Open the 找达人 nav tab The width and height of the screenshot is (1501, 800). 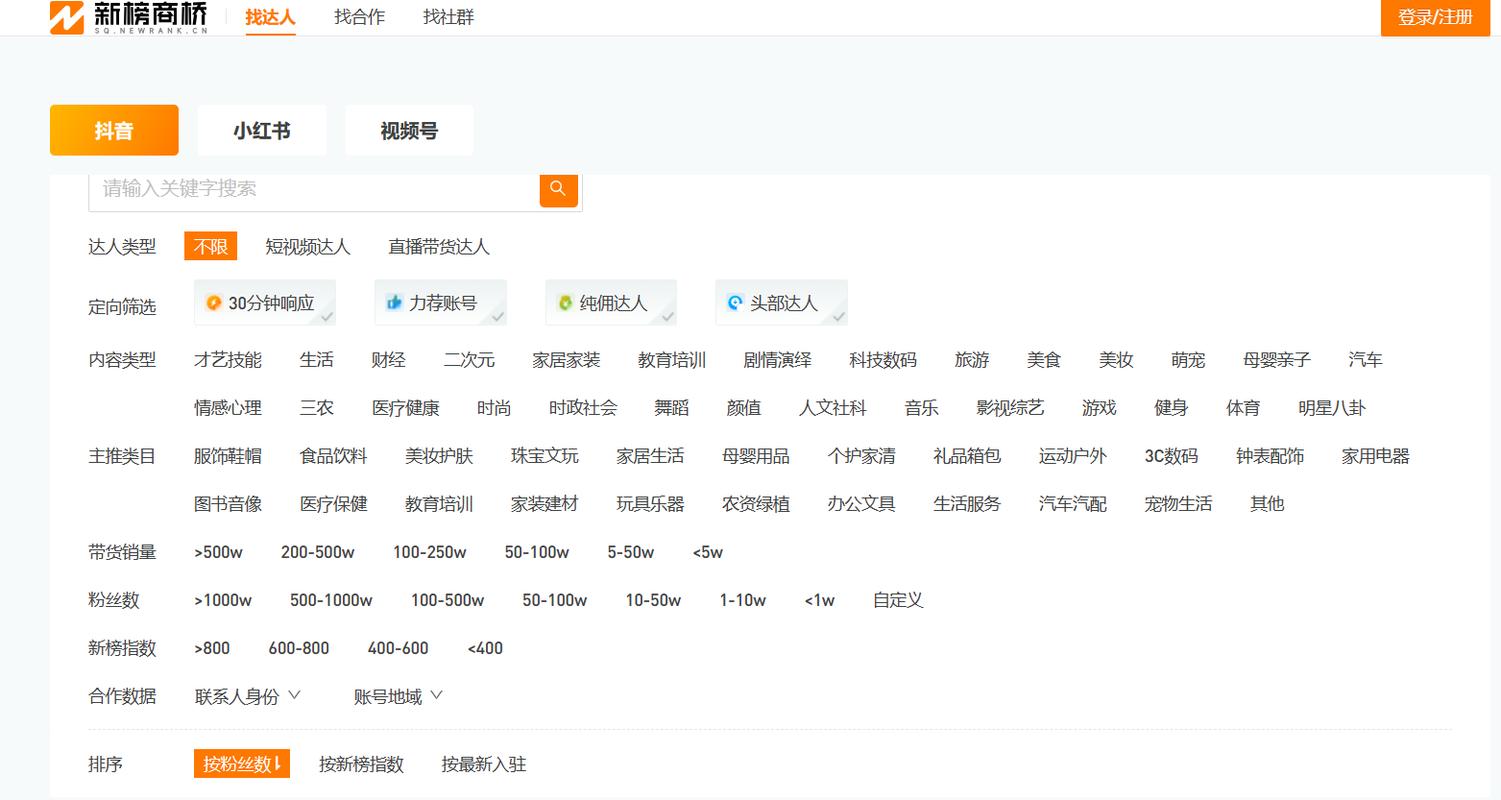pyautogui.click(x=270, y=17)
